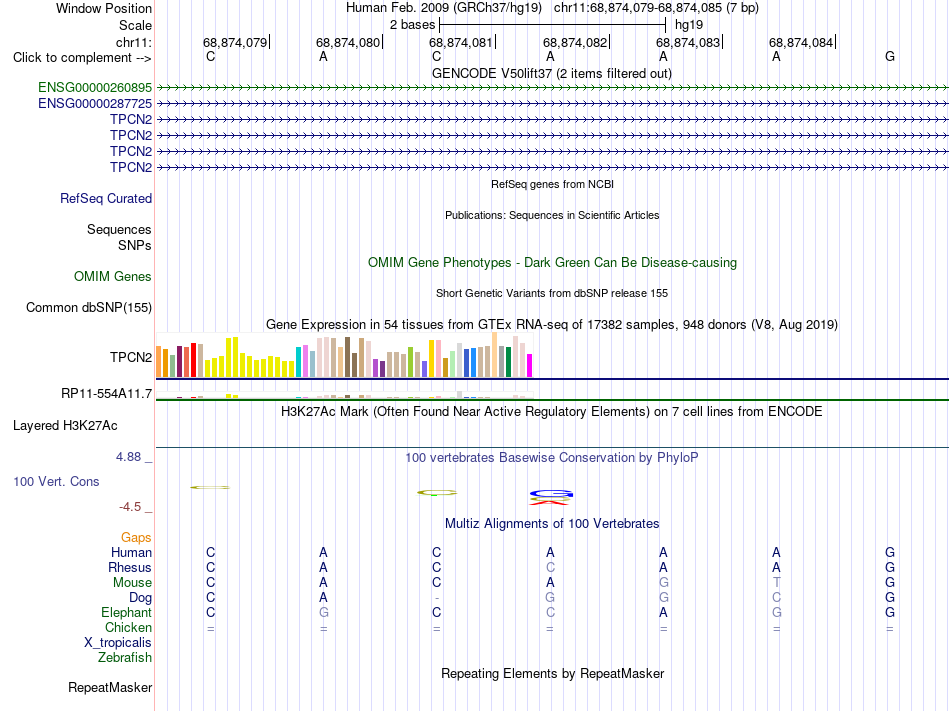Click the 'Click to complement -->' label

[82, 58]
